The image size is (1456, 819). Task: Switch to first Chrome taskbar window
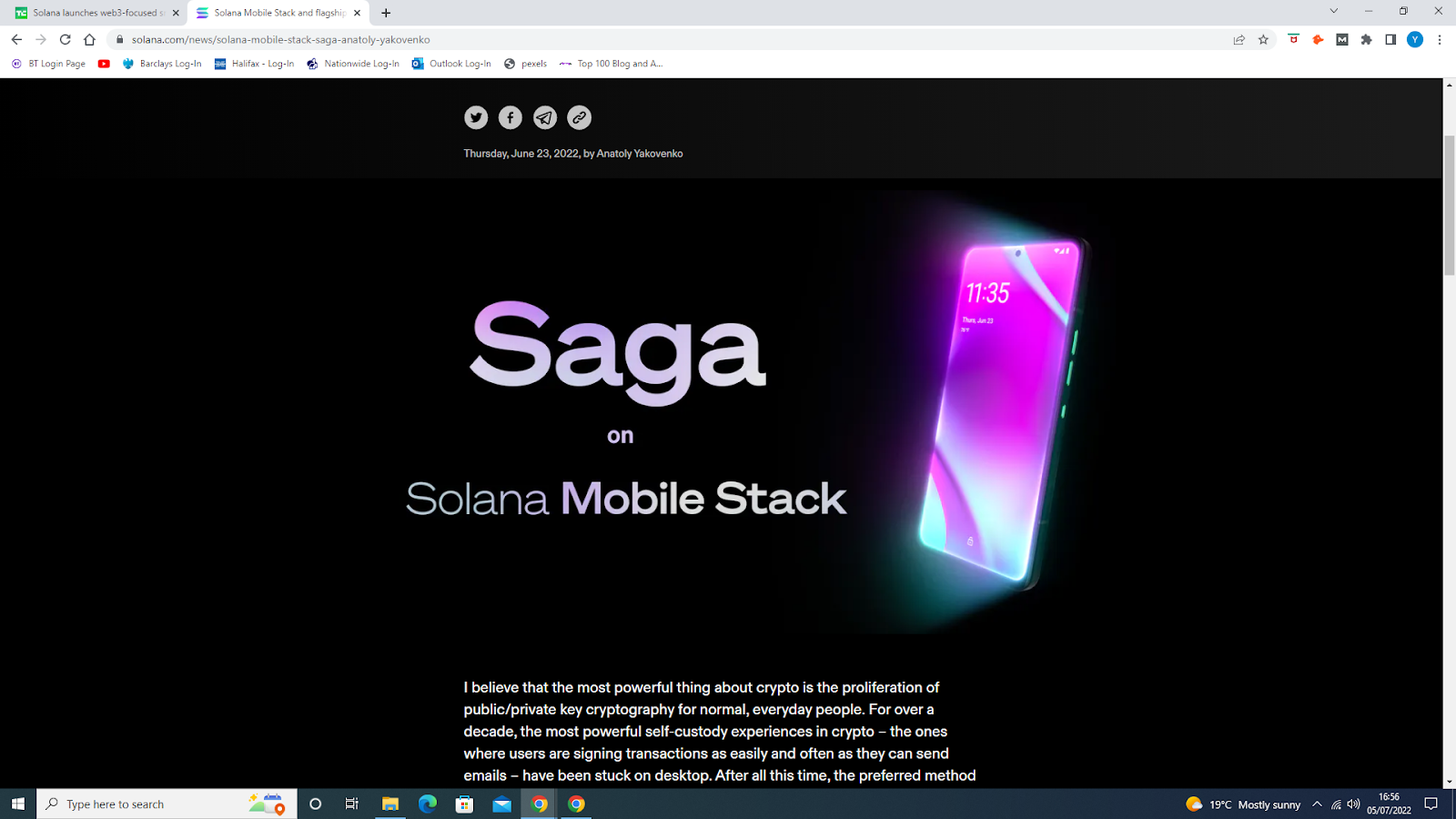pyautogui.click(x=539, y=804)
